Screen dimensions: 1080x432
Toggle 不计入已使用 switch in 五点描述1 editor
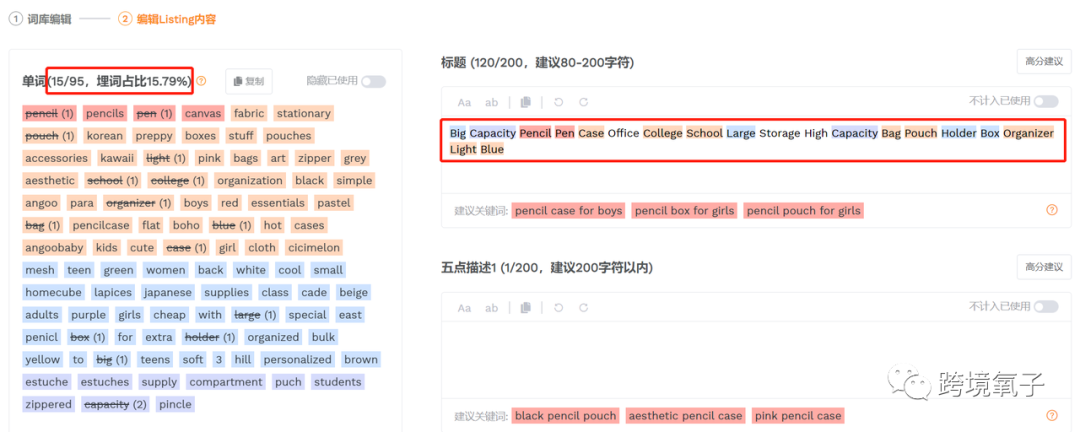pos(1046,307)
